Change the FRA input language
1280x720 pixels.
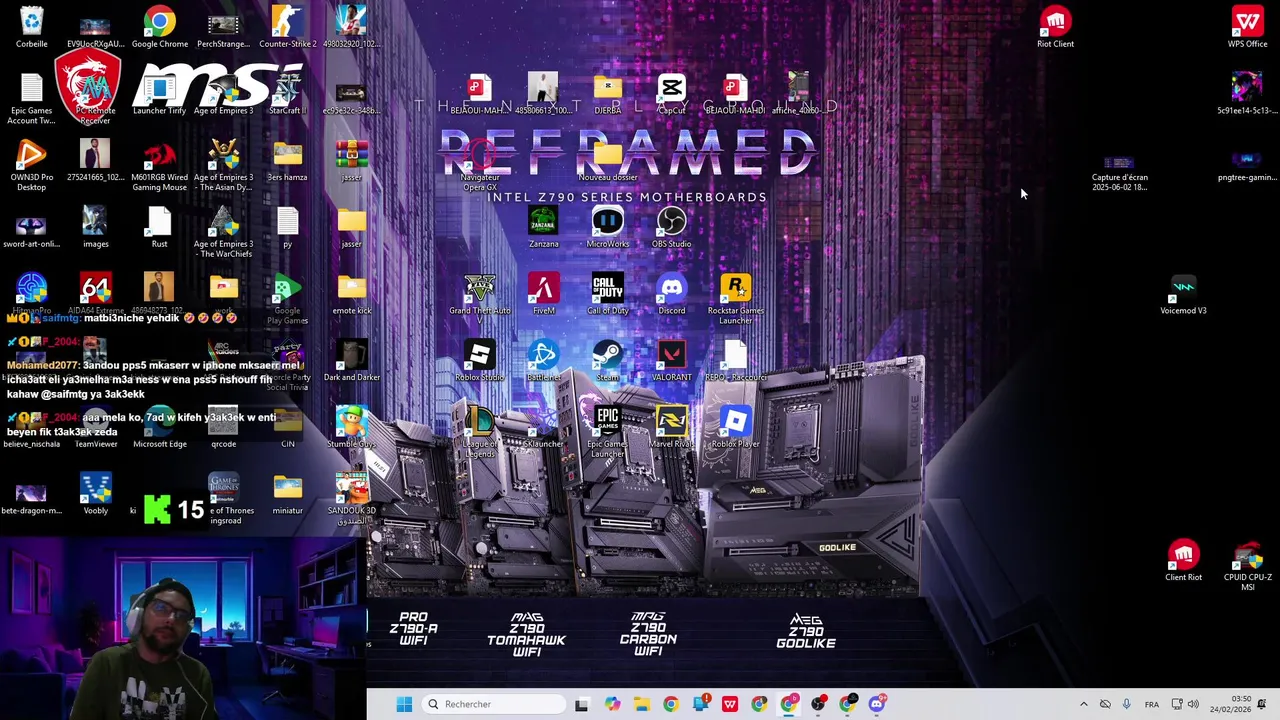pos(1152,704)
